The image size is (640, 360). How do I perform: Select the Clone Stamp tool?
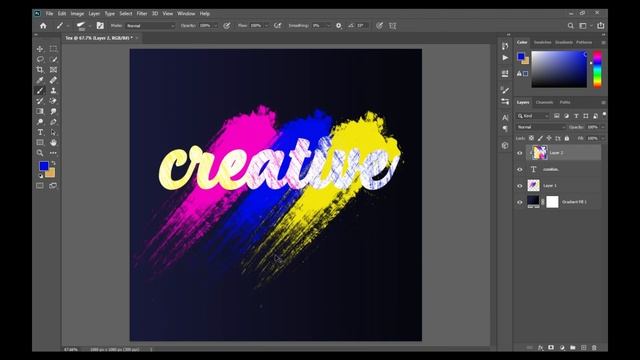tap(53, 91)
